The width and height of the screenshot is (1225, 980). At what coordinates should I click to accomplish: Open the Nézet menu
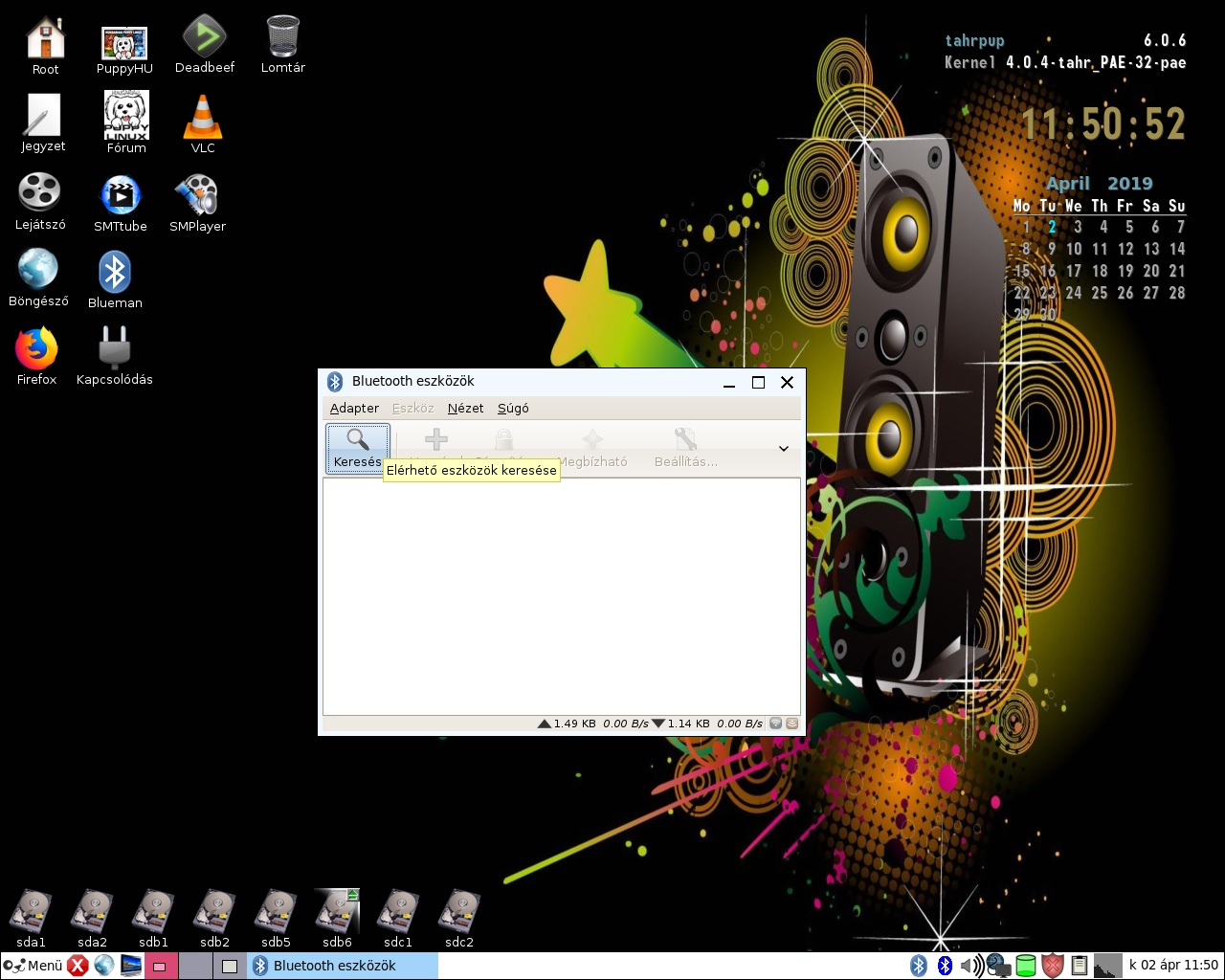(x=465, y=408)
